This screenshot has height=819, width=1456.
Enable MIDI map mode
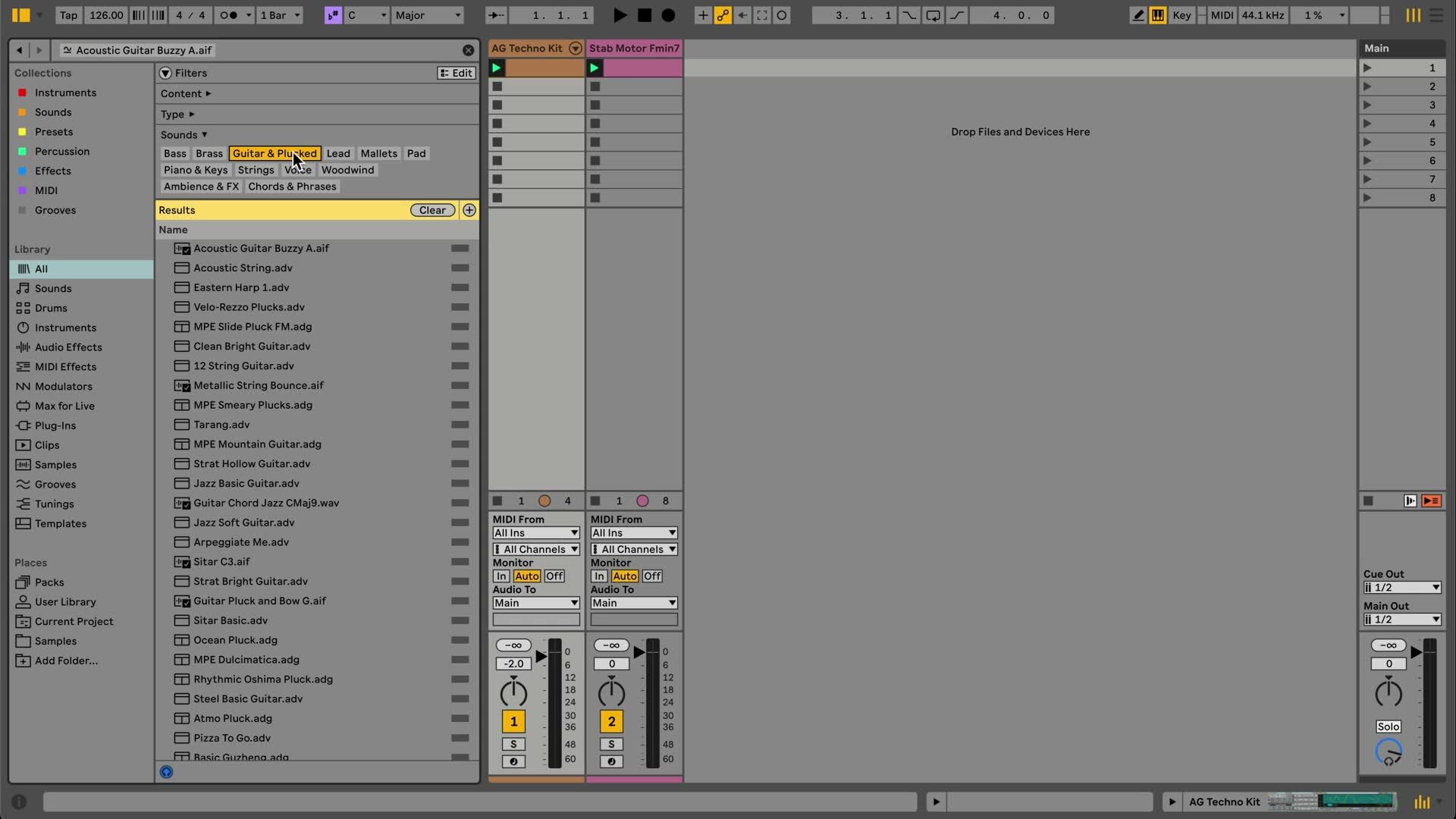click(1221, 15)
